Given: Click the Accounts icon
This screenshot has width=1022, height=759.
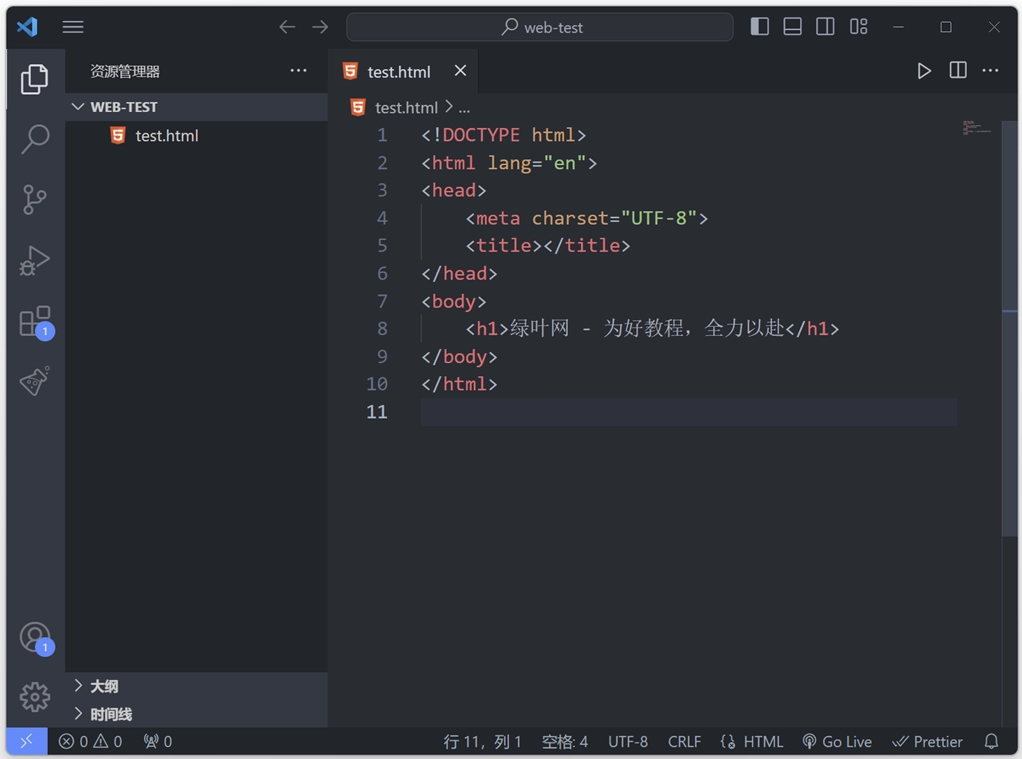Looking at the screenshot, I should 35,636.
